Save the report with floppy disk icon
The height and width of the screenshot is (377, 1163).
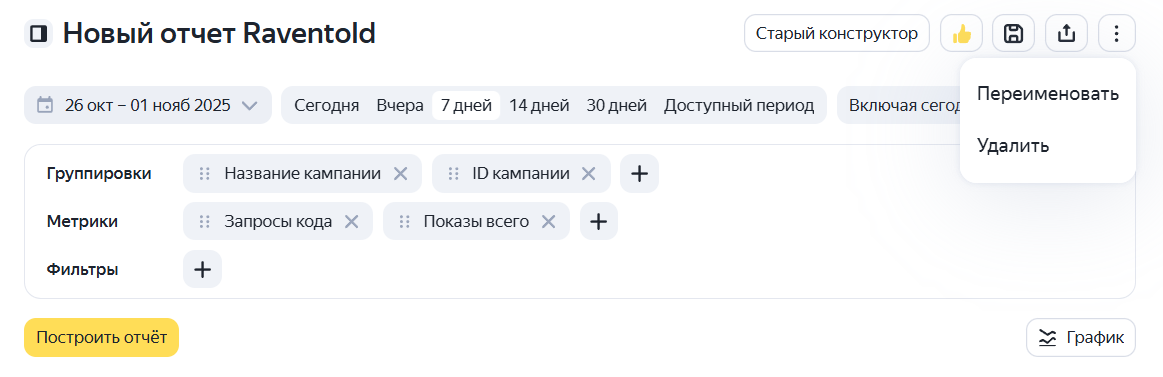[x=1013, y=33]
